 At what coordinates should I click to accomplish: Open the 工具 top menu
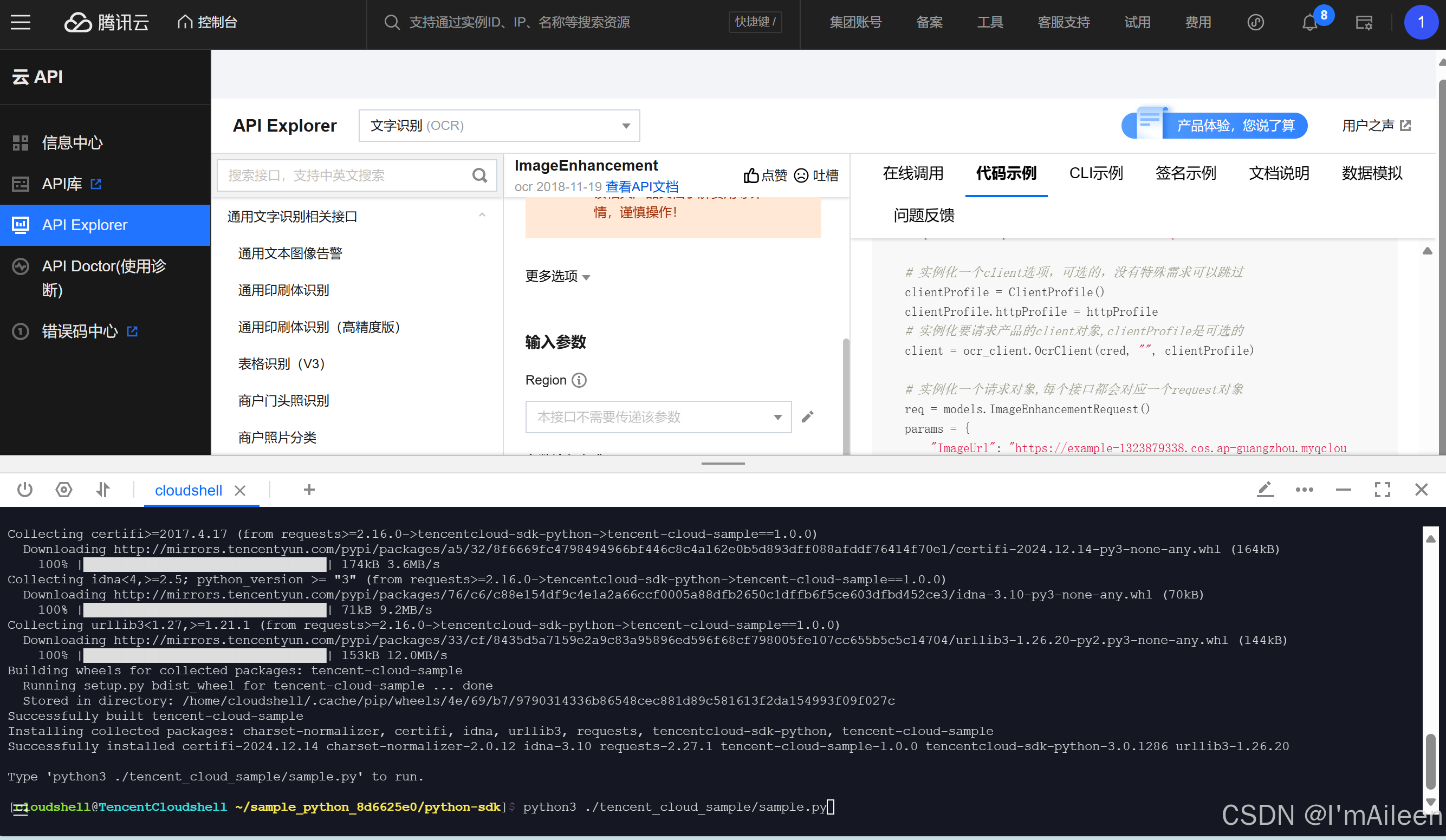(990, 22)
